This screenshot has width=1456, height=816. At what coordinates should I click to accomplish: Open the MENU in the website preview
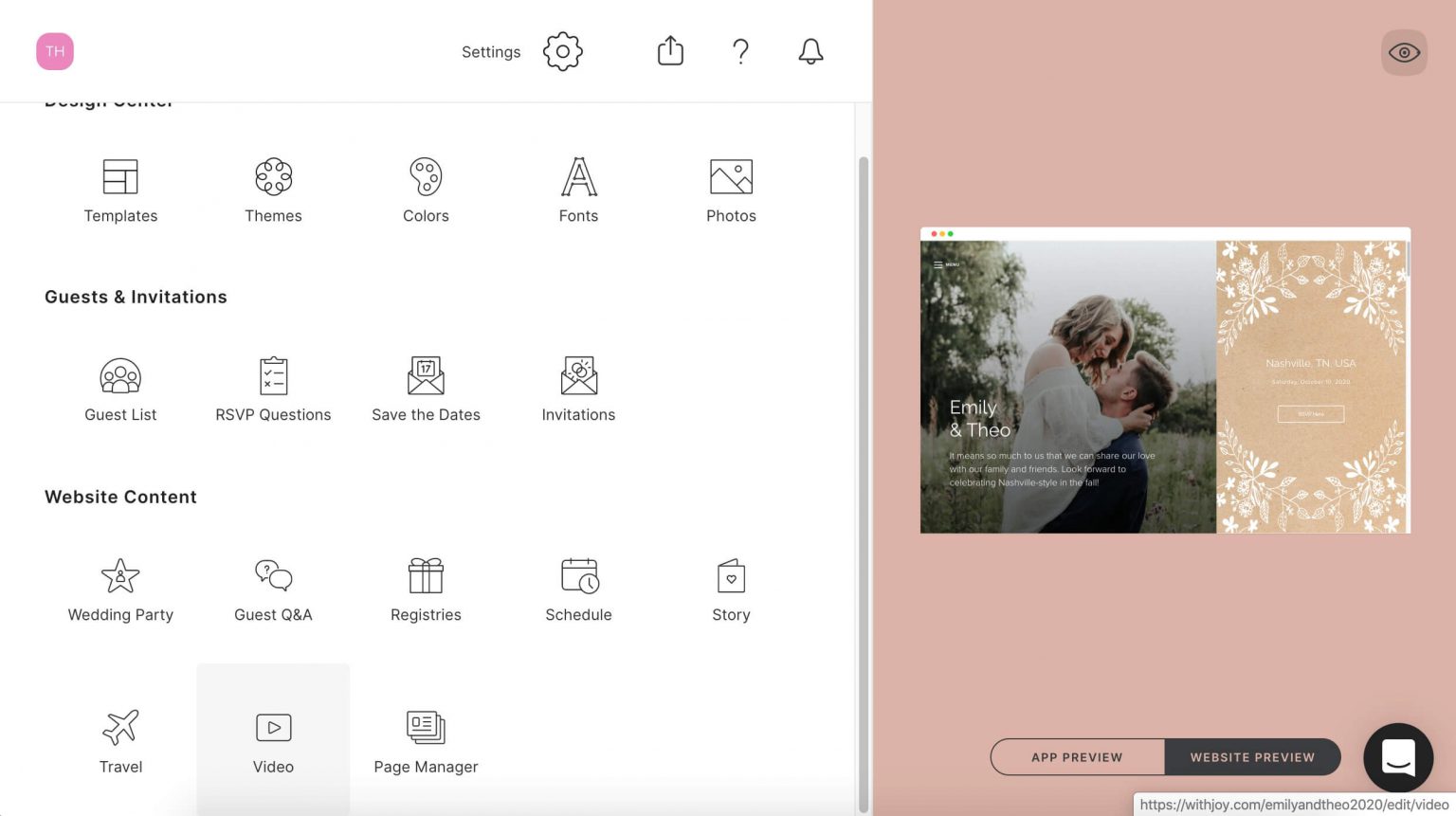(945, 264)
